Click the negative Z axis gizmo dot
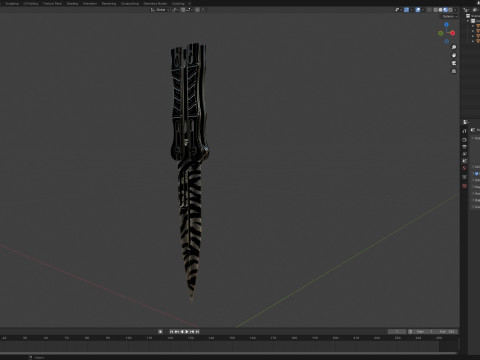This screenshot has width=480, height=360. point(447,41)
